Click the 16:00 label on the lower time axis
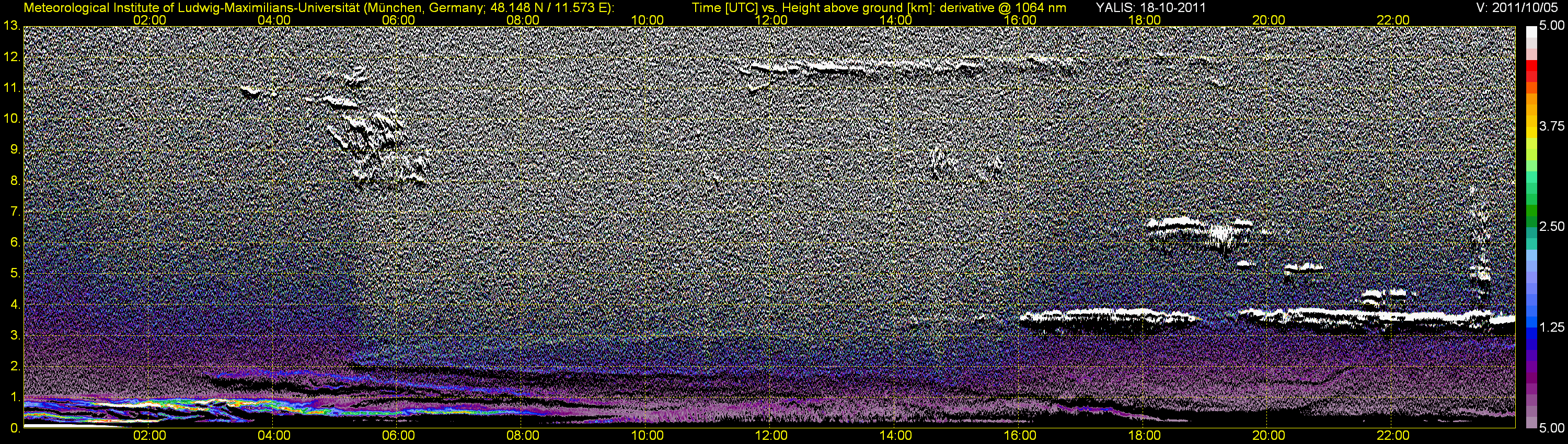The image size is (1568, 444). pyautogui.click(x=1020, y=436)
